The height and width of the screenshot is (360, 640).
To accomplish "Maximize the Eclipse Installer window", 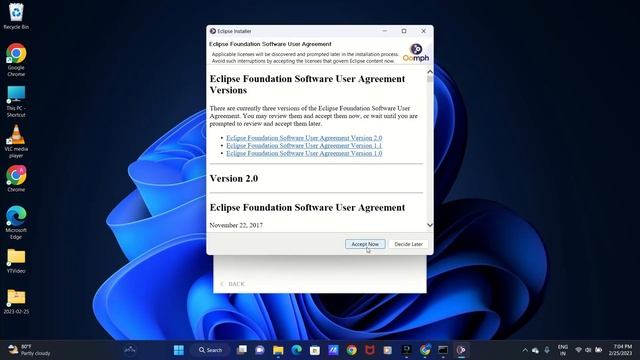I will click(x=404, y=31).
